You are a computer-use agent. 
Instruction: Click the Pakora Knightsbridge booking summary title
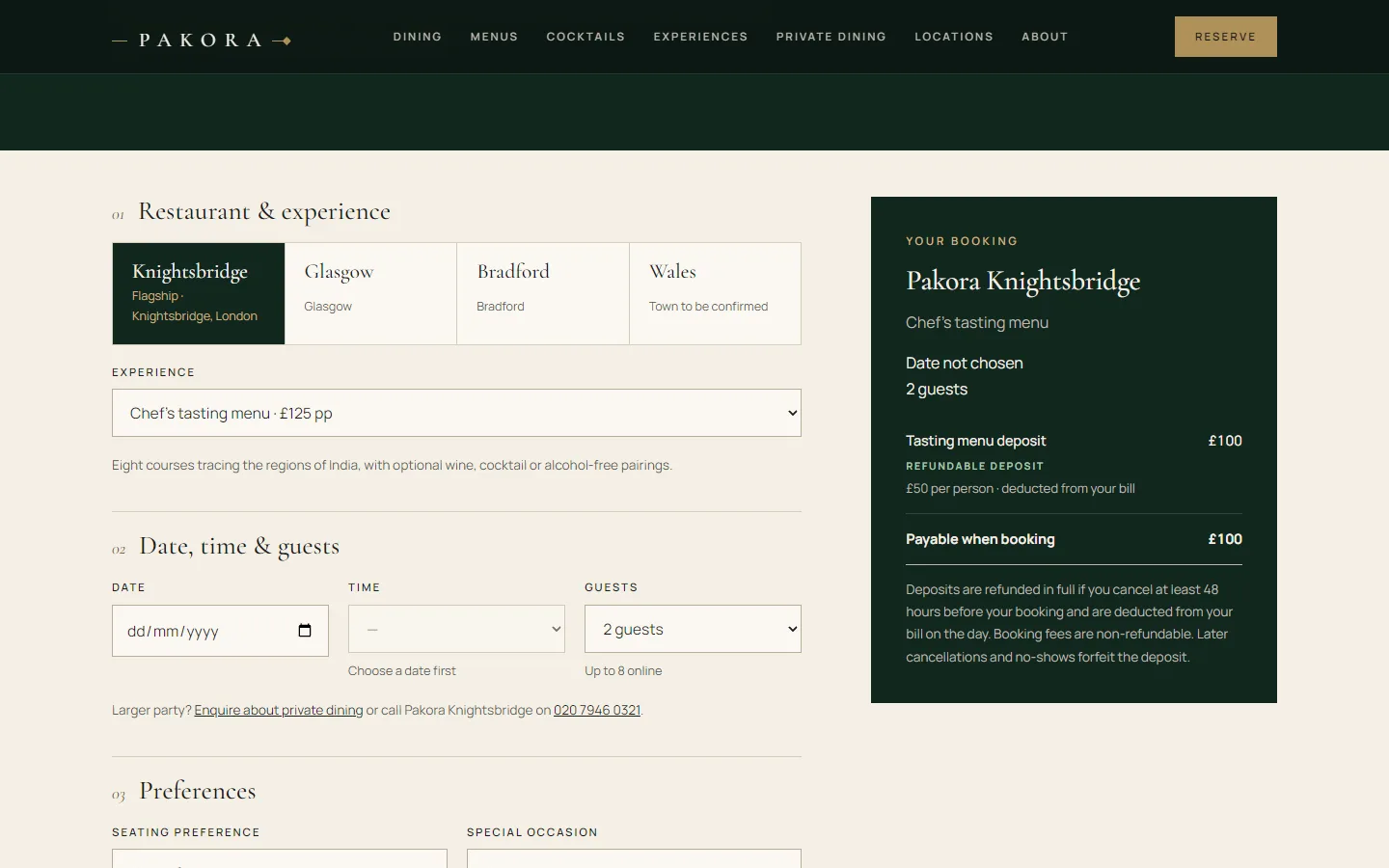coord(1022,281)
